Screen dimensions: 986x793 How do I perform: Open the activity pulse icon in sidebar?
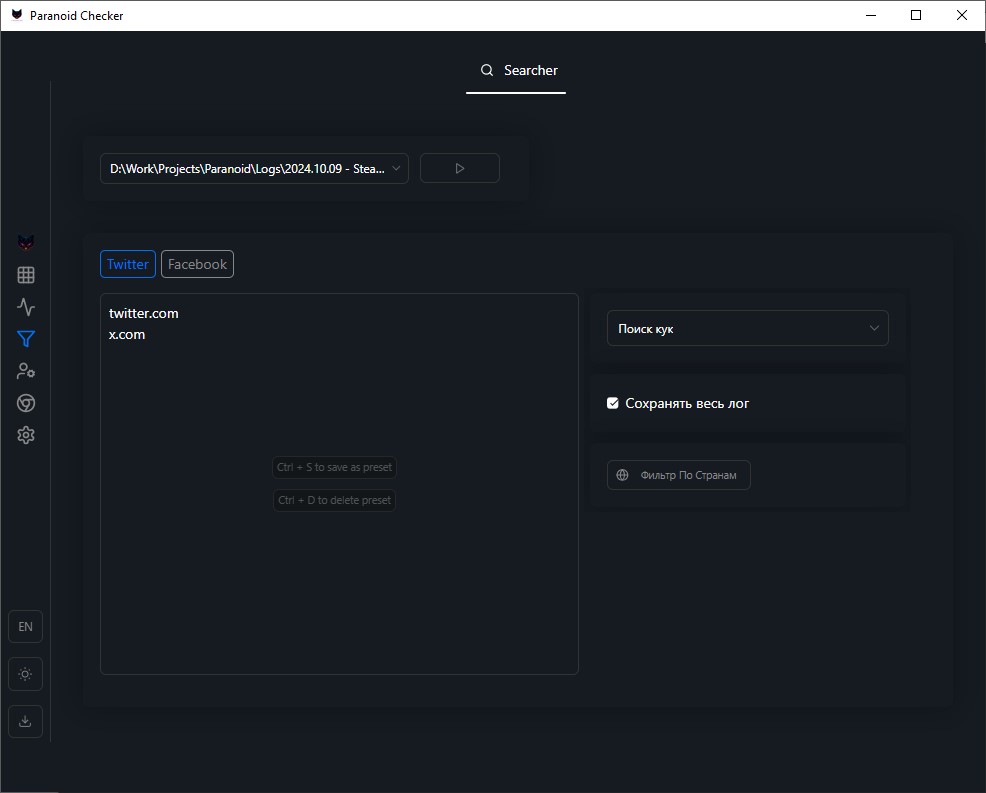(26, 307)
